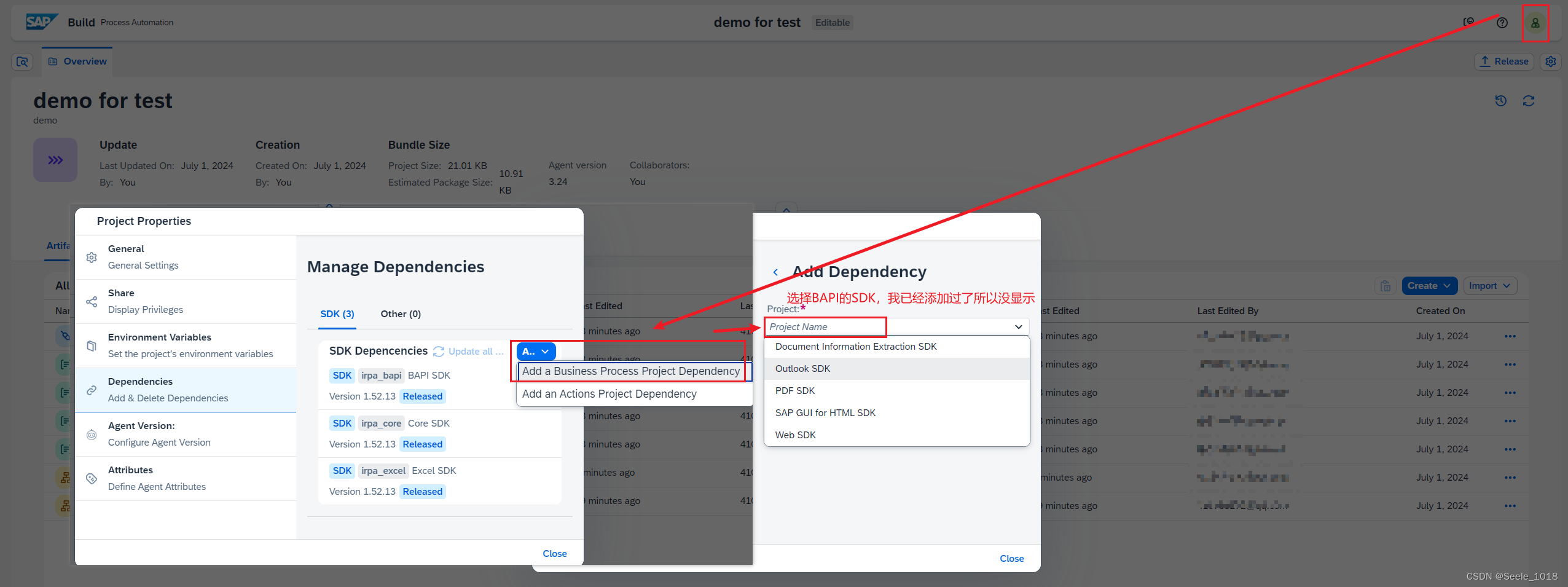Click the paste icon left of Create

(x=1386, y=286)
